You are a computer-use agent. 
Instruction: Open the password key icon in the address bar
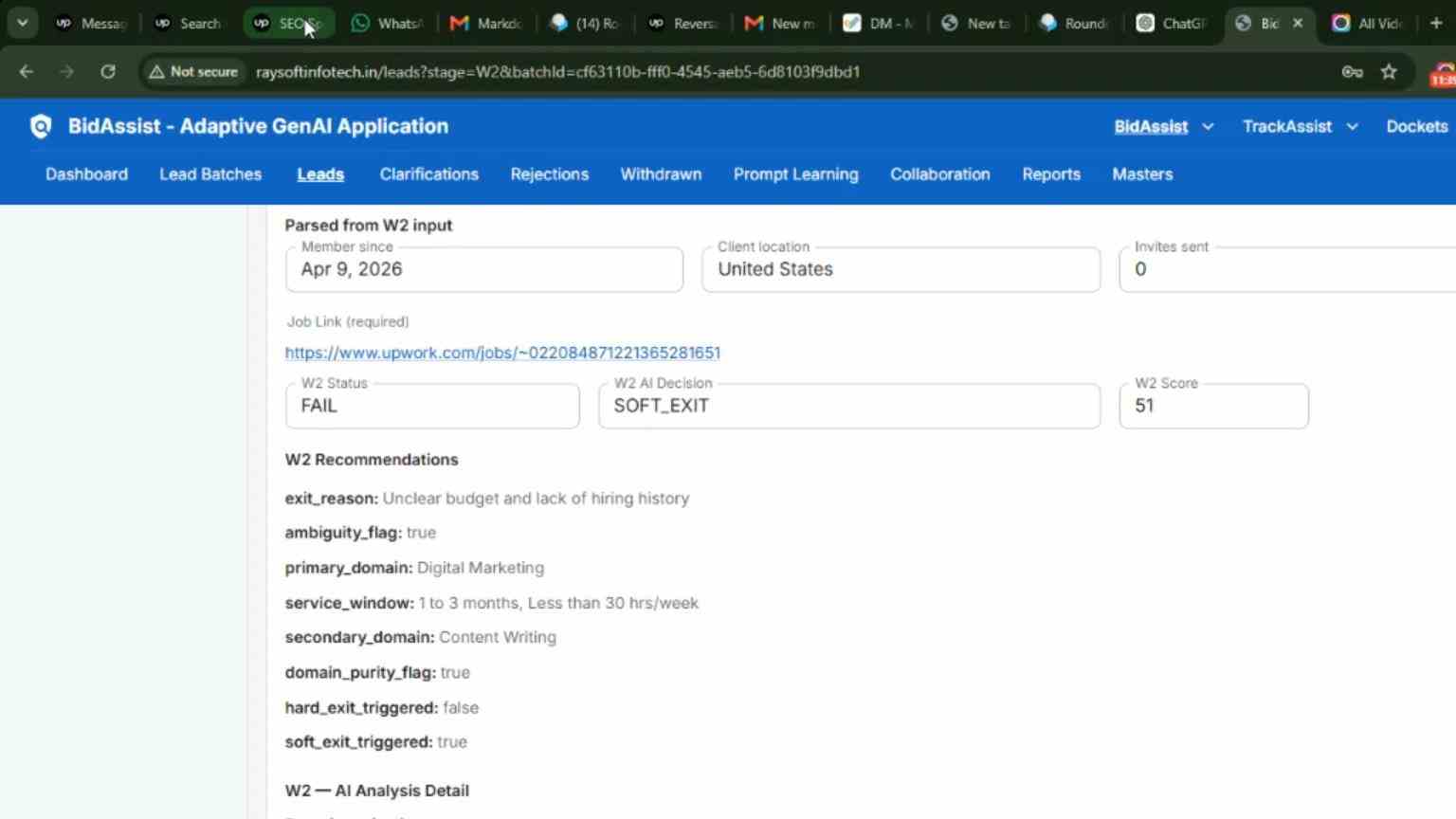1352,72
